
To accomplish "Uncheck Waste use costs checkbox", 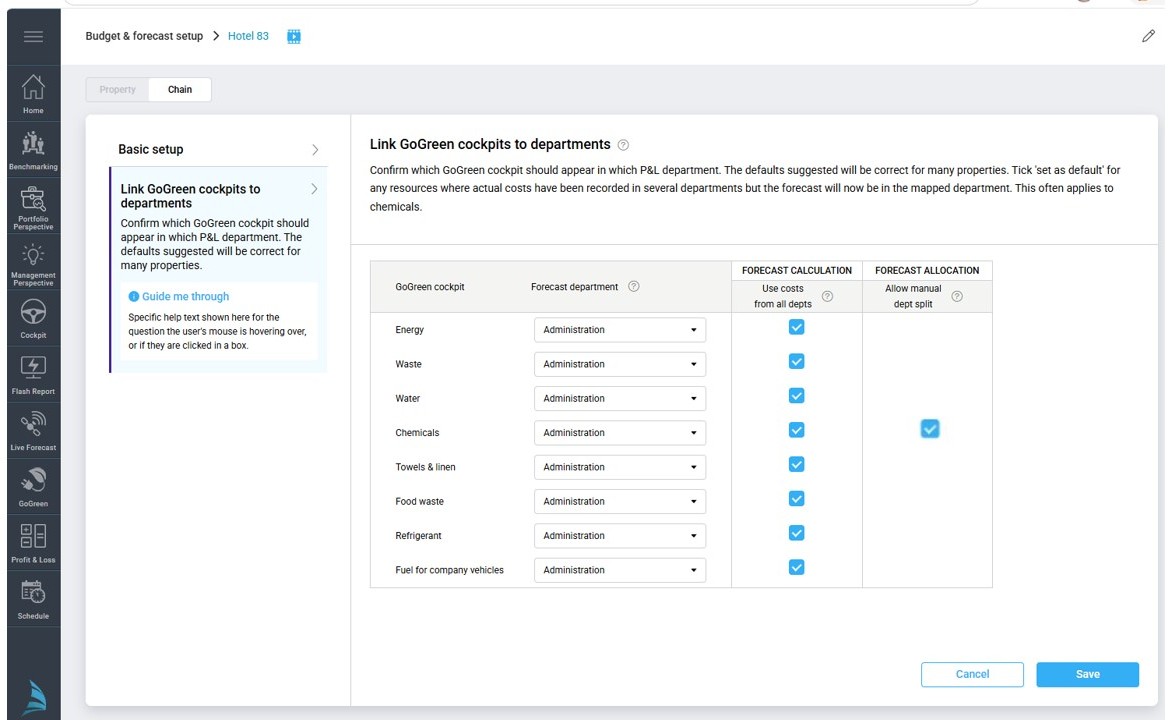I will pyautogui.click(x=796, y=362).
